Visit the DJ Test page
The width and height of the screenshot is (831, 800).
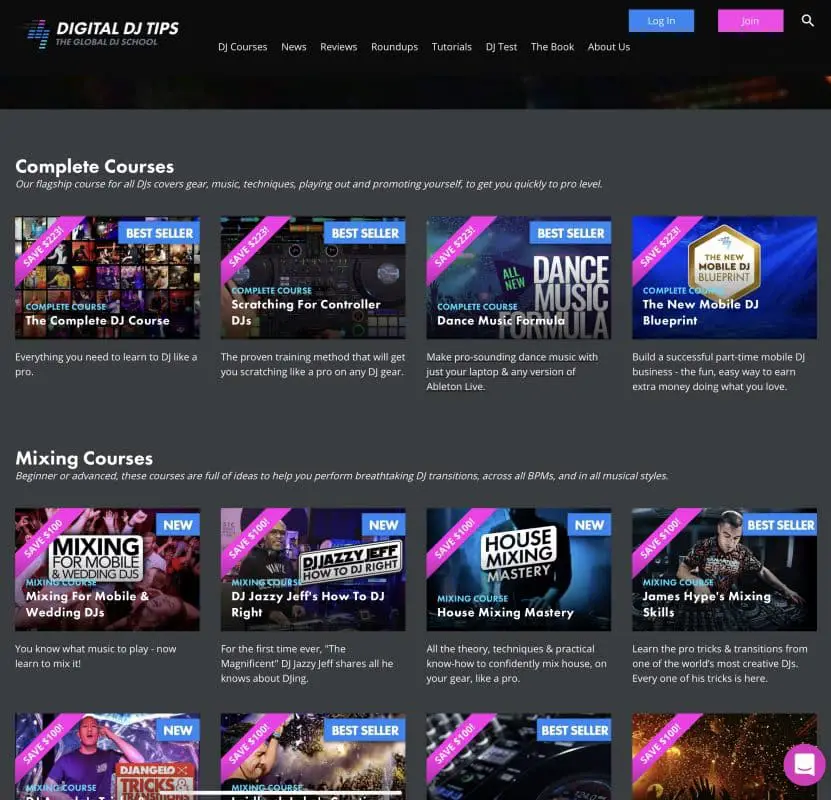(x=501, y=47)
